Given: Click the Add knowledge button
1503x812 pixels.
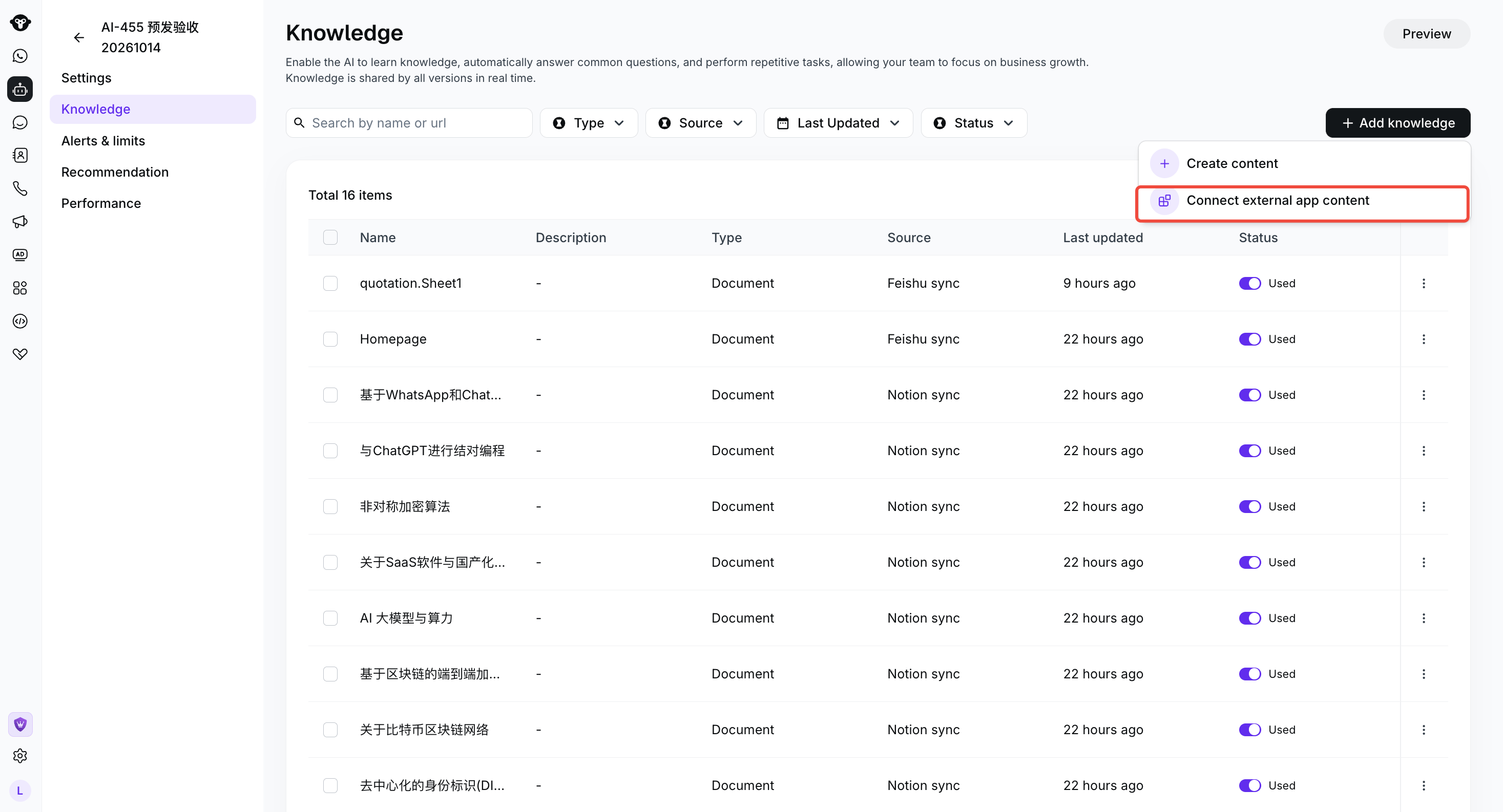Looking at the screenshot, I should [x=1397, y=123].
